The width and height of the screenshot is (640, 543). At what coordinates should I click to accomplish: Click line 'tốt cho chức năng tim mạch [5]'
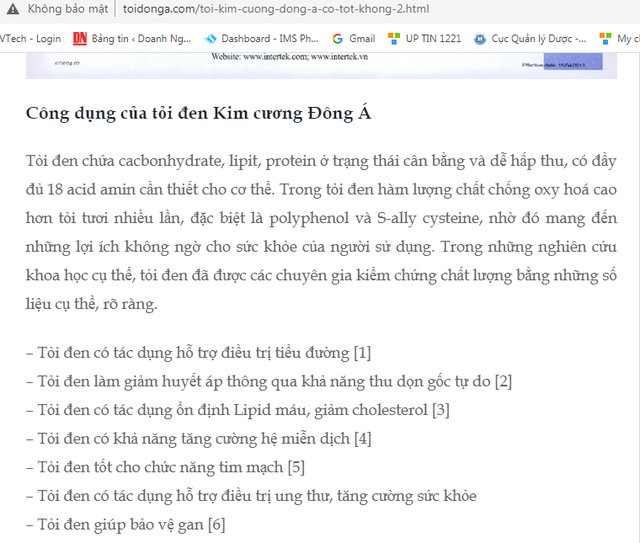click(200, 467)
